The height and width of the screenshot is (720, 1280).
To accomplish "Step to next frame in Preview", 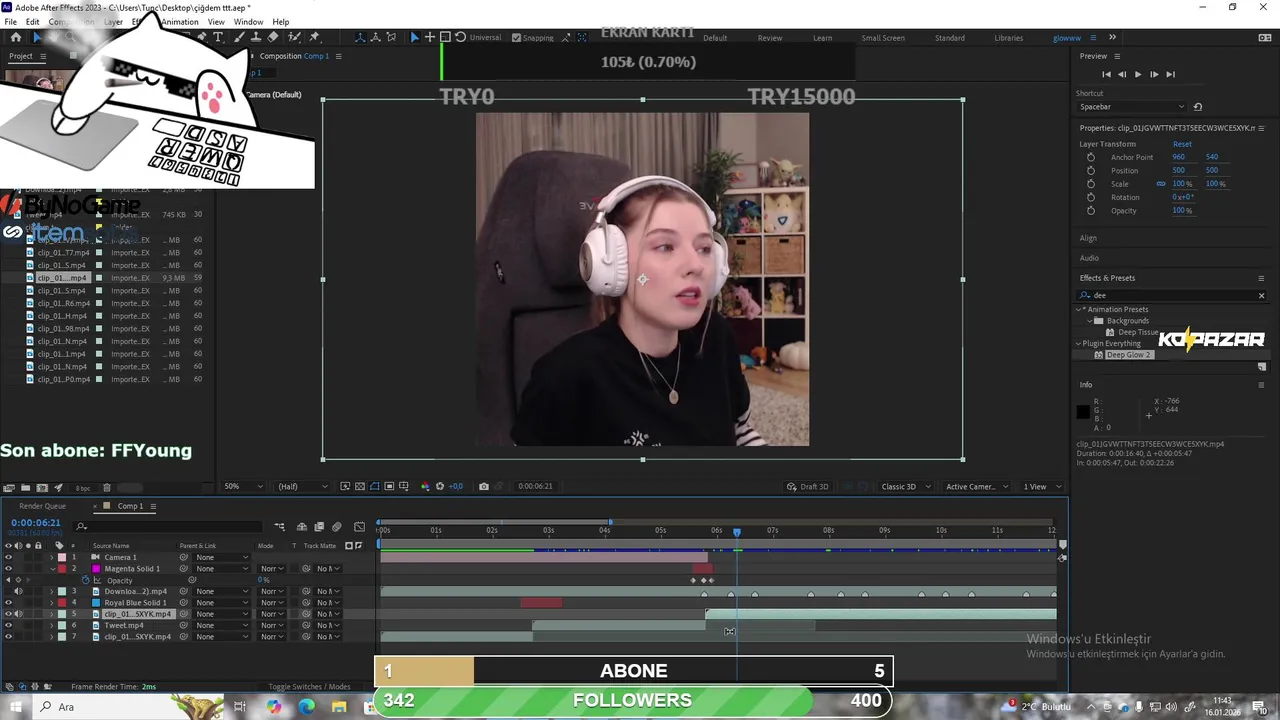I will [x=1154, y=74].
